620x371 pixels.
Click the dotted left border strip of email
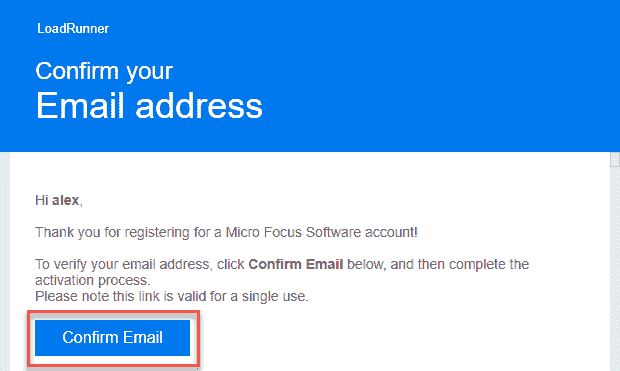pyautogui.click(x=5, y=261)
